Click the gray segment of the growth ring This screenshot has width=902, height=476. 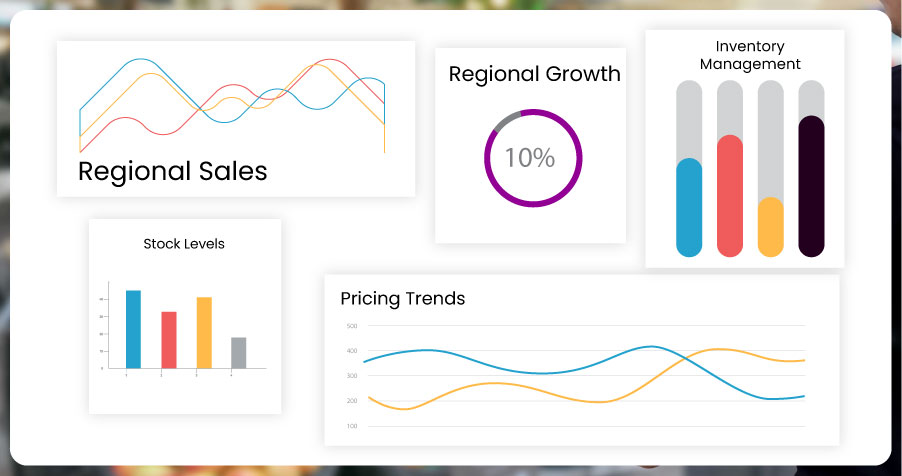tap(507, 120)
